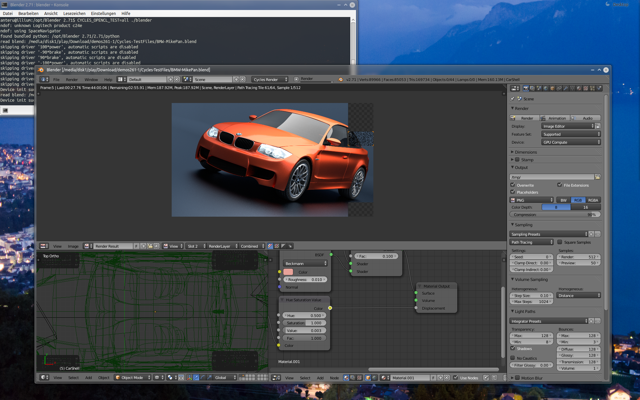
Task: Click the properties editor type selector icon
Action: point(515,88)
